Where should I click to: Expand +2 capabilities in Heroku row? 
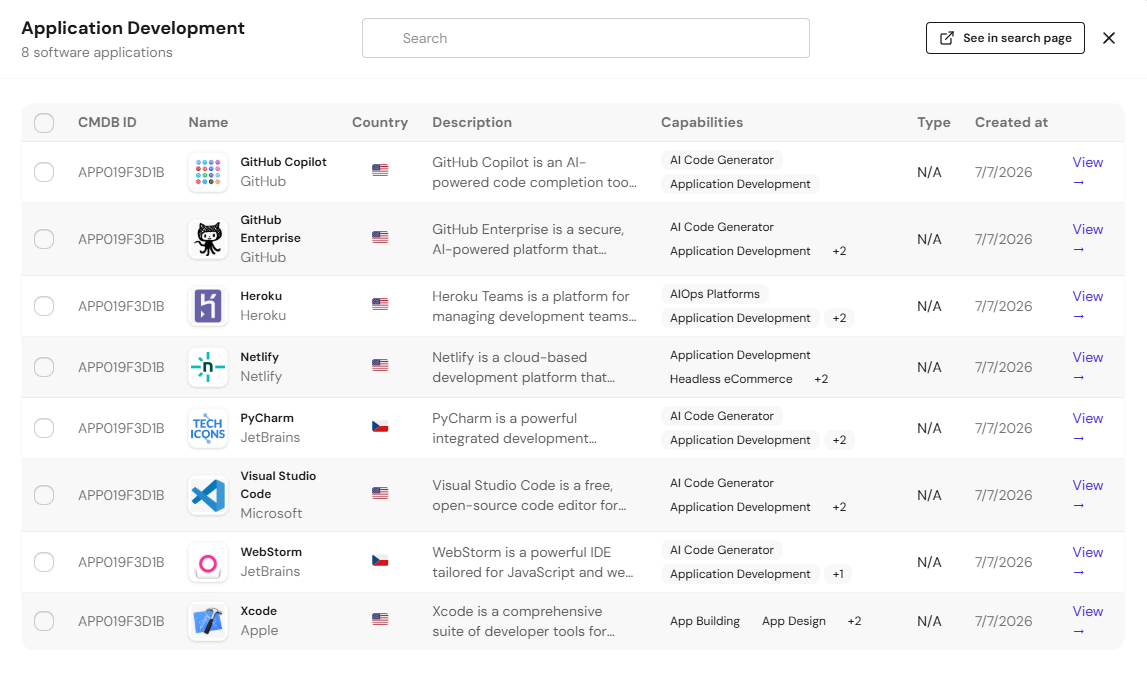839,318
